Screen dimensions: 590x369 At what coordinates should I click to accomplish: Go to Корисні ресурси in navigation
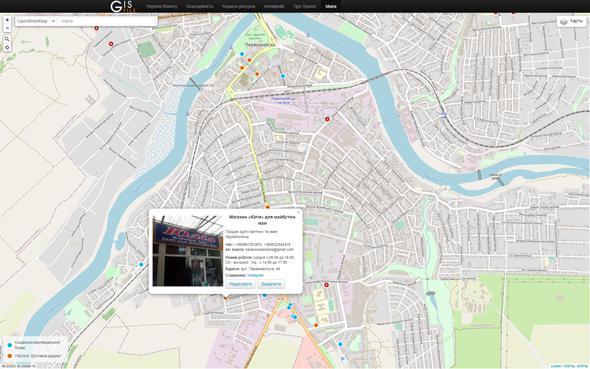coord(238,6)
